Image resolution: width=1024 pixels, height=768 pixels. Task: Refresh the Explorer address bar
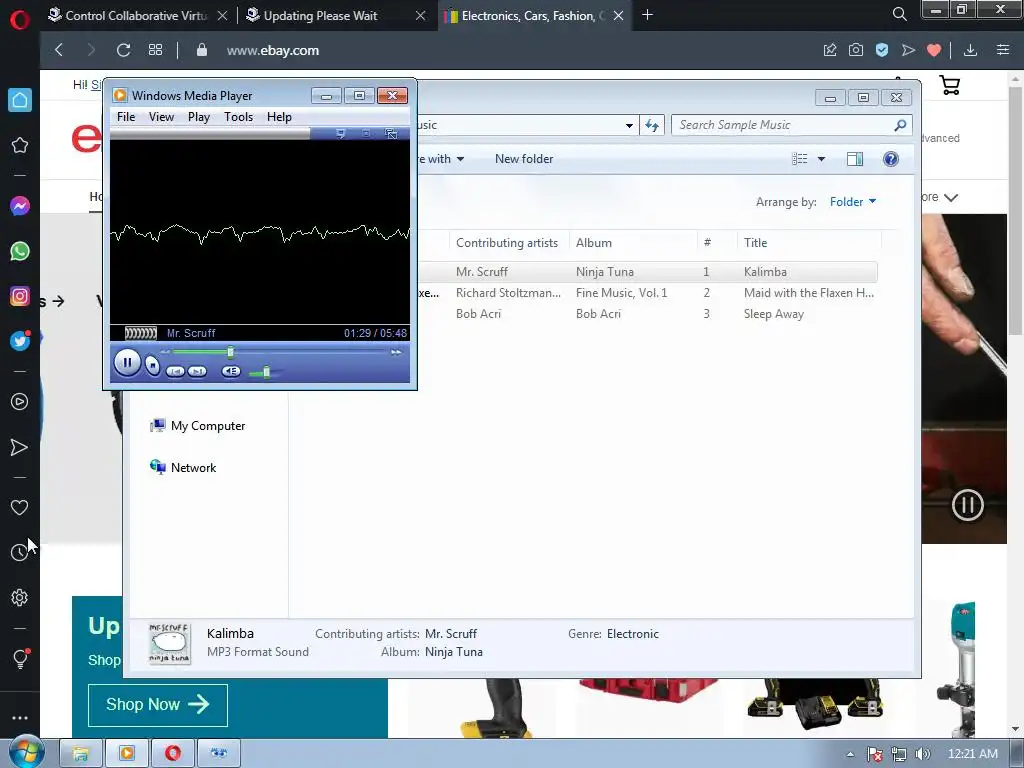(x=652, y=125)
